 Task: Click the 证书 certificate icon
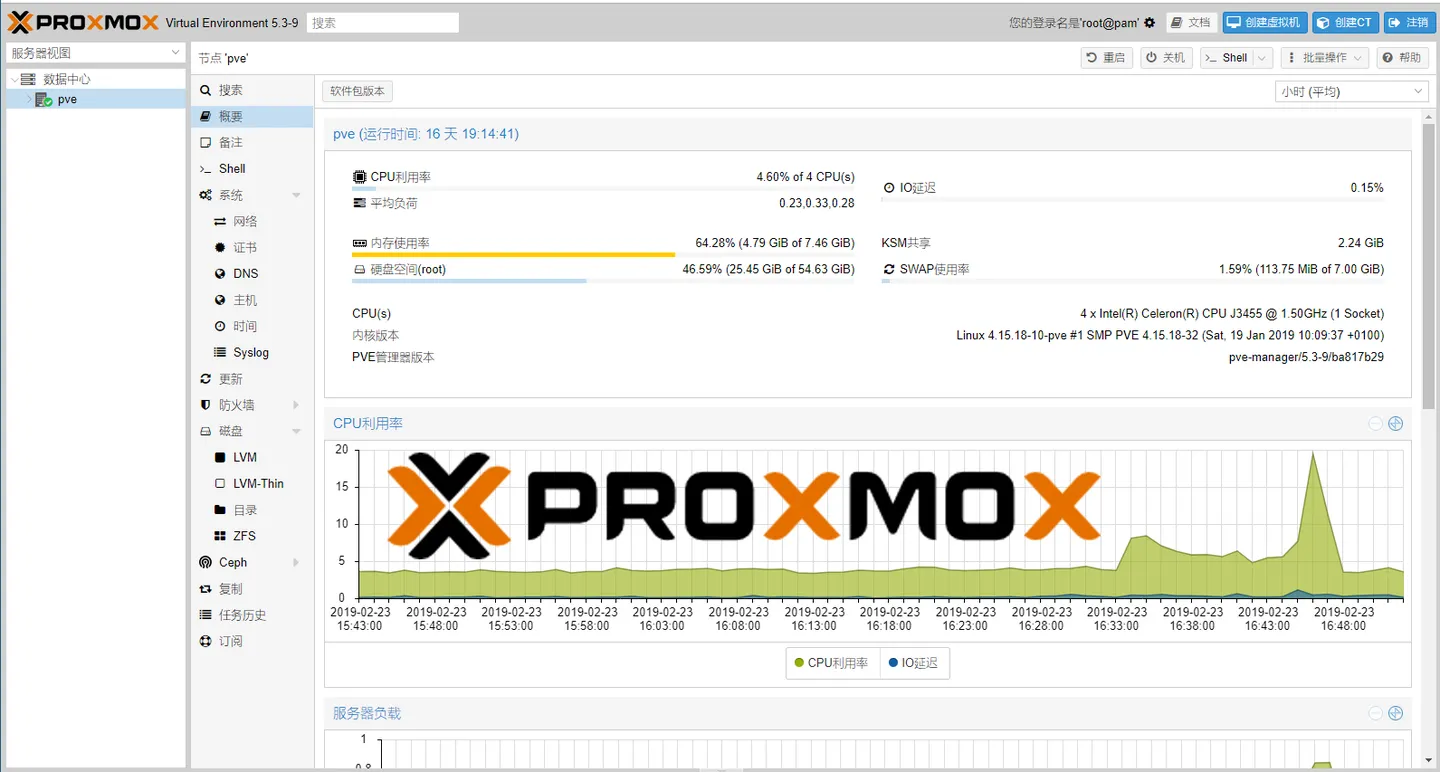click(x=220, y=248)
